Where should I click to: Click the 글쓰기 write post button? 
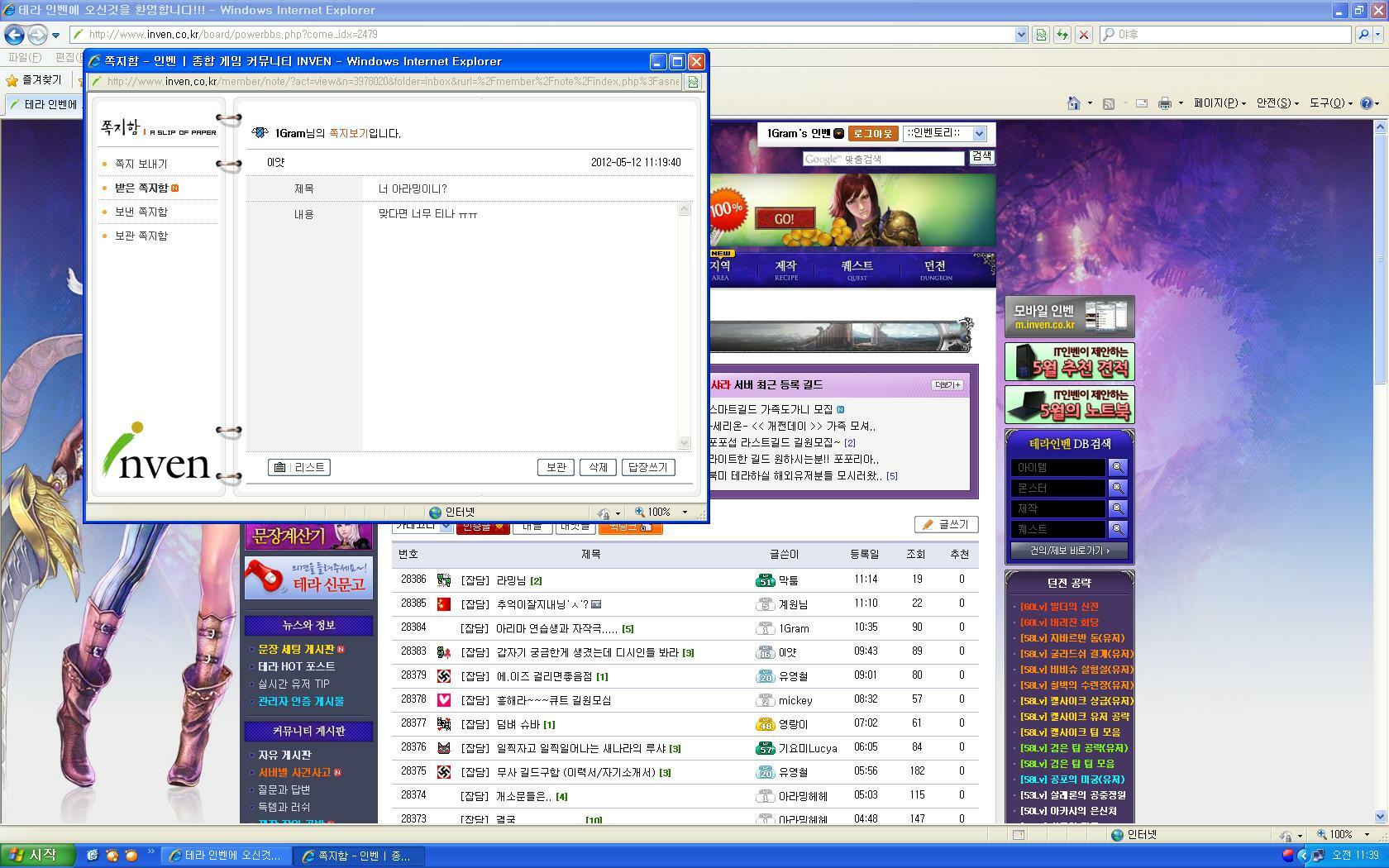click(x=946, y=524)
